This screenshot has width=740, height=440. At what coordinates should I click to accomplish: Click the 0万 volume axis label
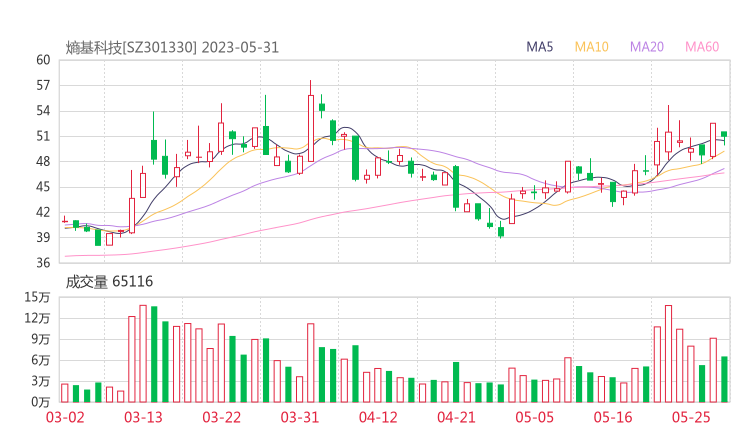[x=41, y=402]
